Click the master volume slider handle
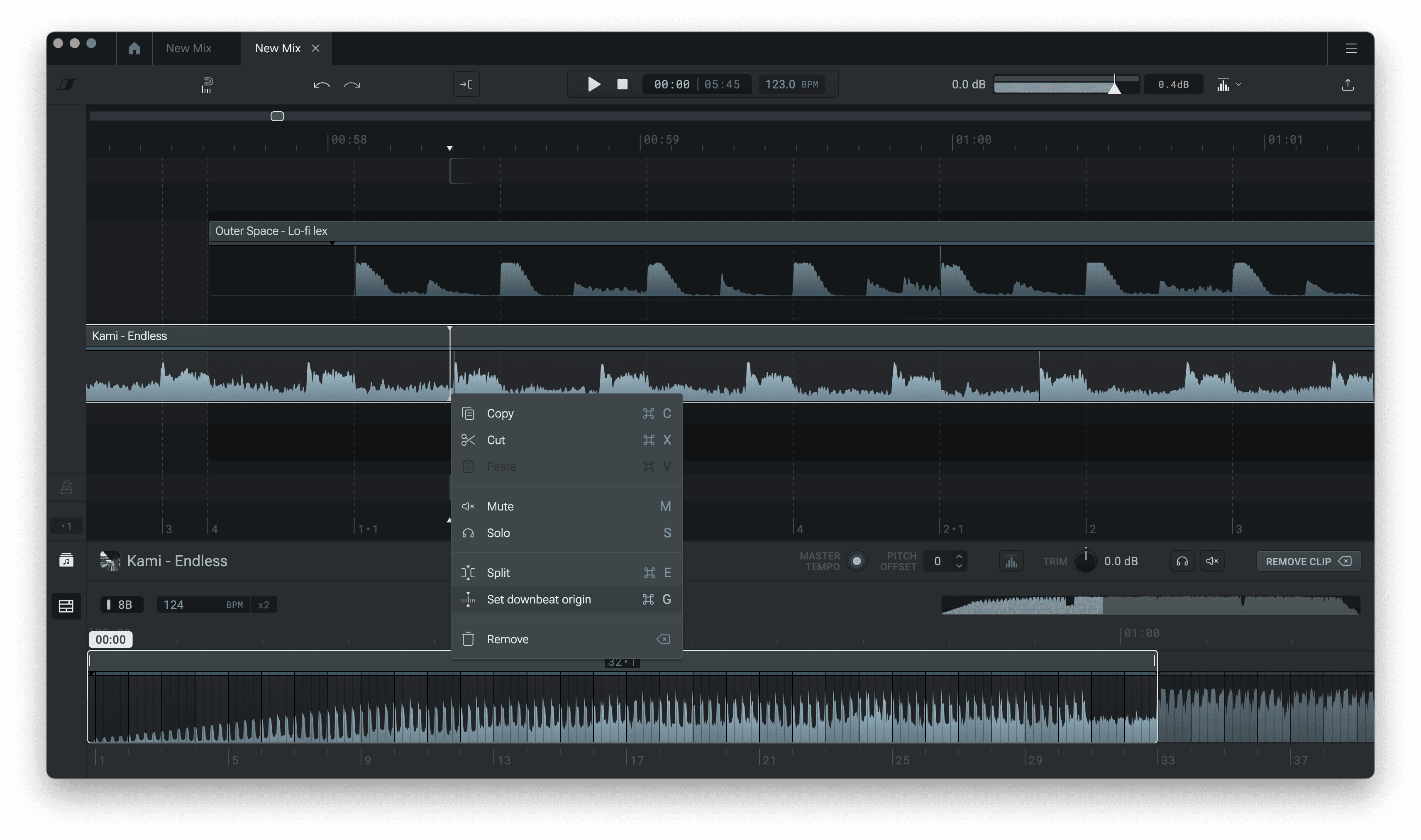The height and width of the screenshot is (840, 1421). 1114,87
